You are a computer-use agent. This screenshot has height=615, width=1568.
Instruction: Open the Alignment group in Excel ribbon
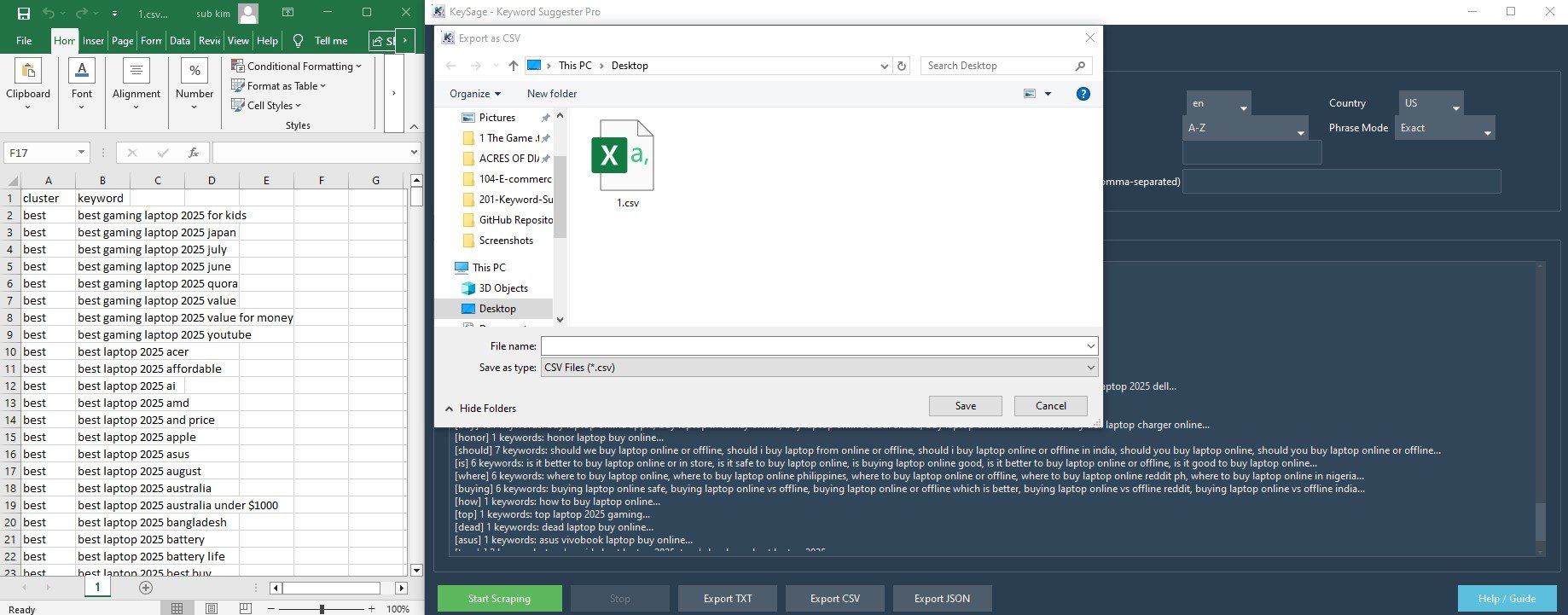pos(136,85)
